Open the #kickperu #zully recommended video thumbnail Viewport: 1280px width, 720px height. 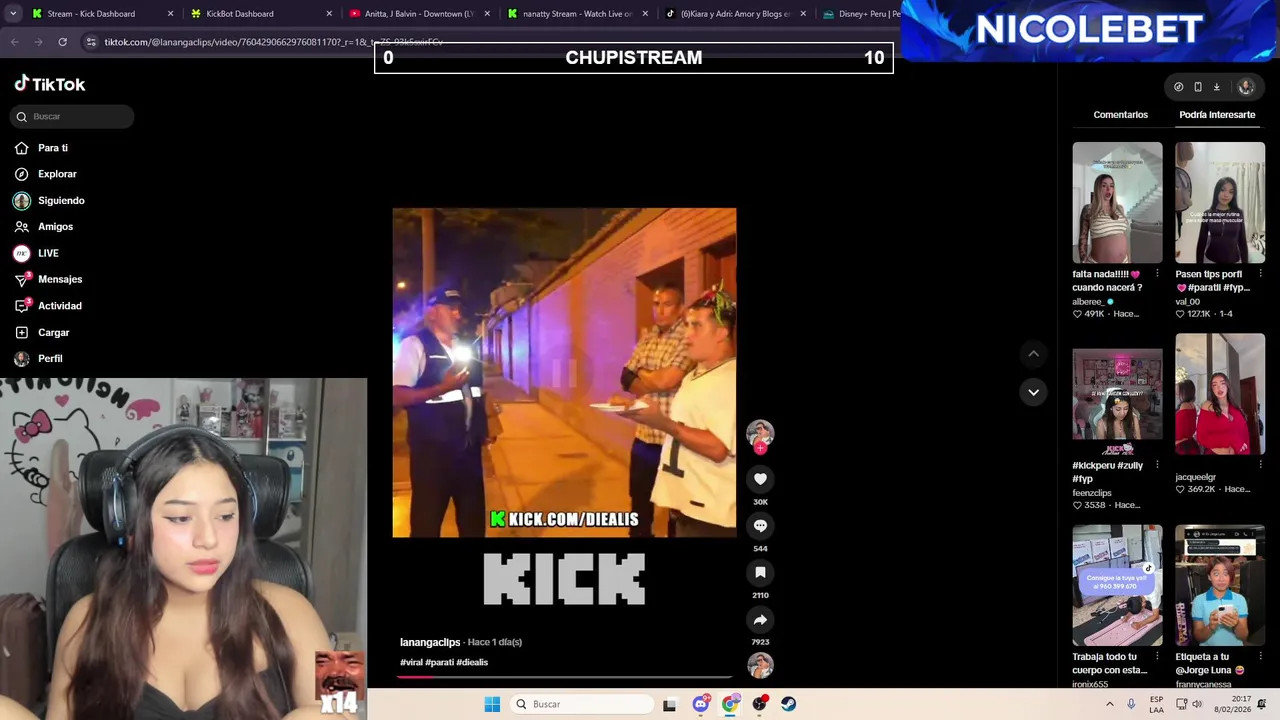click(x=1117, y=394)
